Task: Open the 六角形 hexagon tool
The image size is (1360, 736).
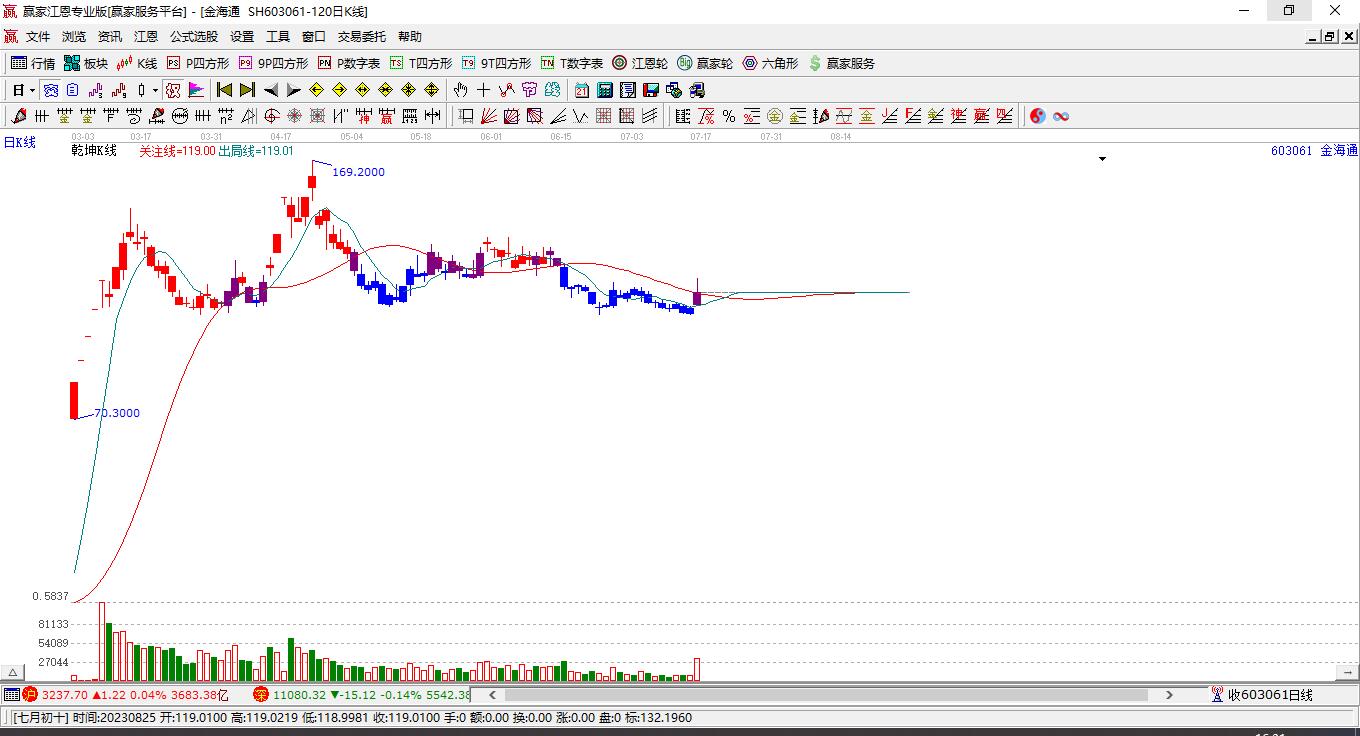Action: tap(770, 63)
